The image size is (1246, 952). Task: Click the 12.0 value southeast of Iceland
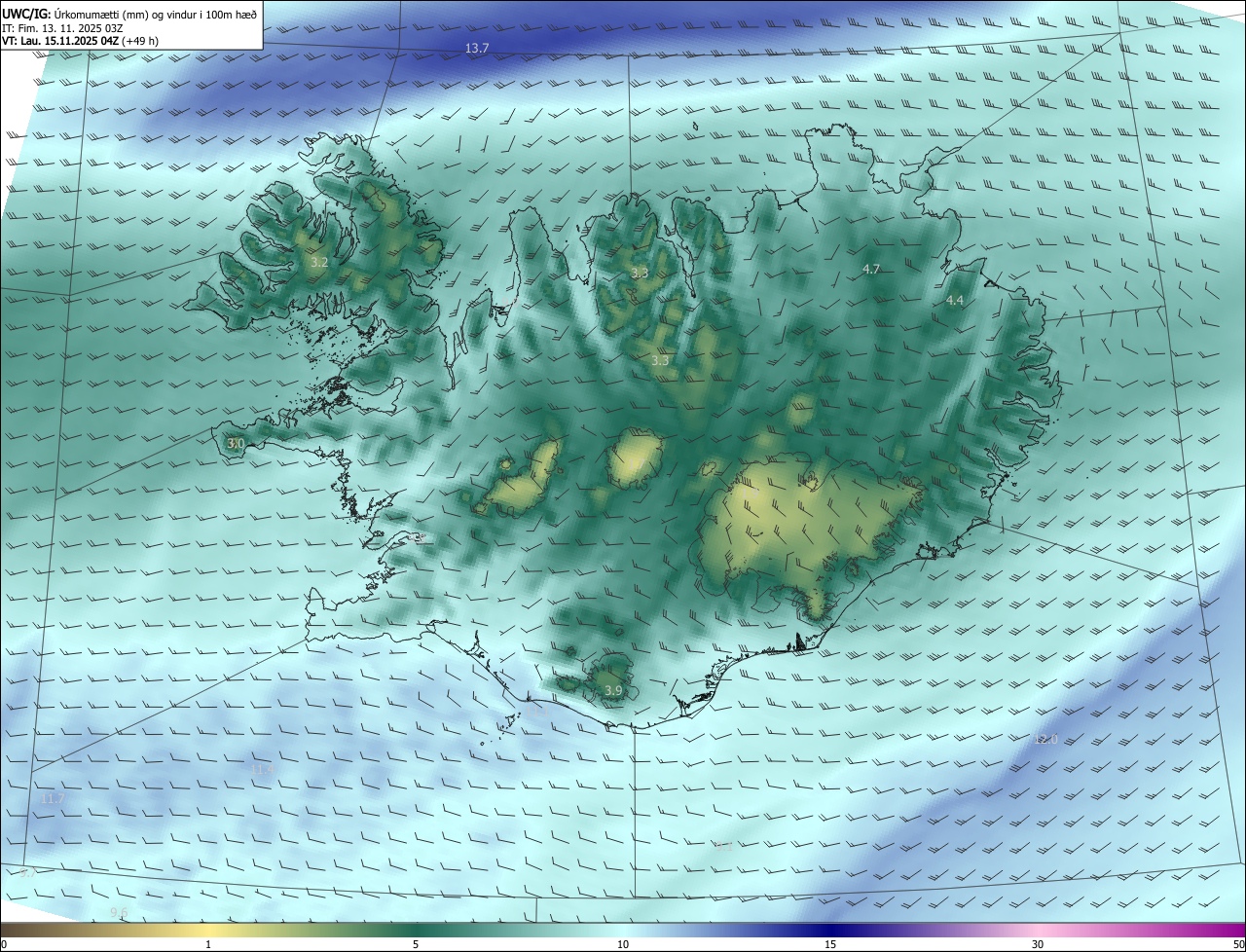1045,740
